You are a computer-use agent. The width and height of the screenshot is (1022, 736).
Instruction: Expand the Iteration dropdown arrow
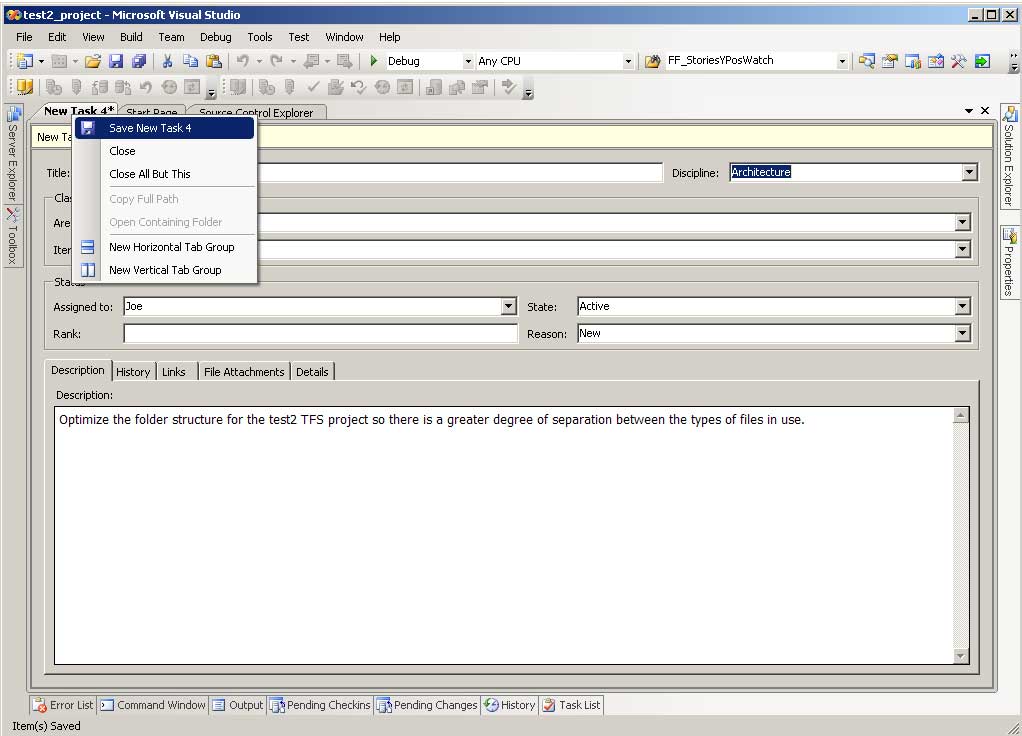click(x=962, y=249)
